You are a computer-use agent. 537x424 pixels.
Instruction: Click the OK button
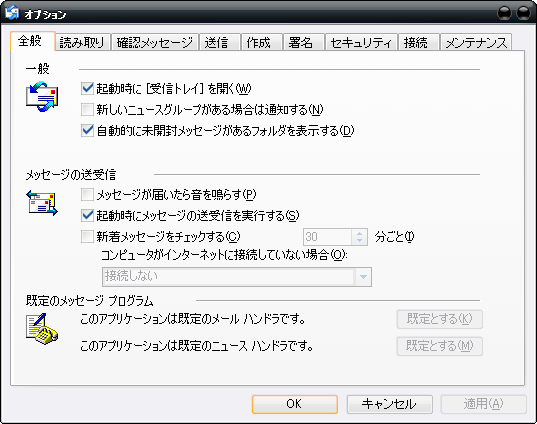point(295,404)
